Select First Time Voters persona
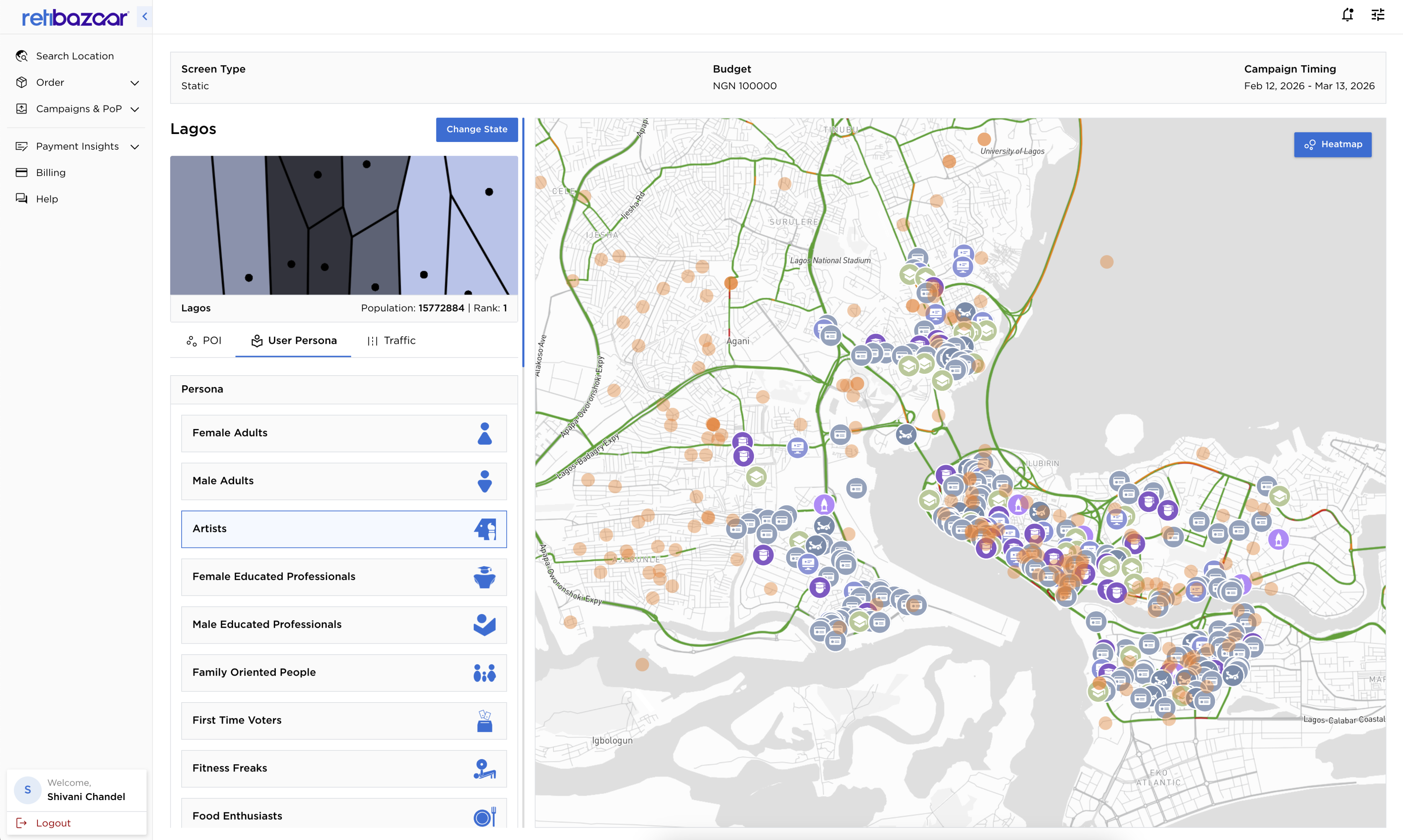 point(344,721)
